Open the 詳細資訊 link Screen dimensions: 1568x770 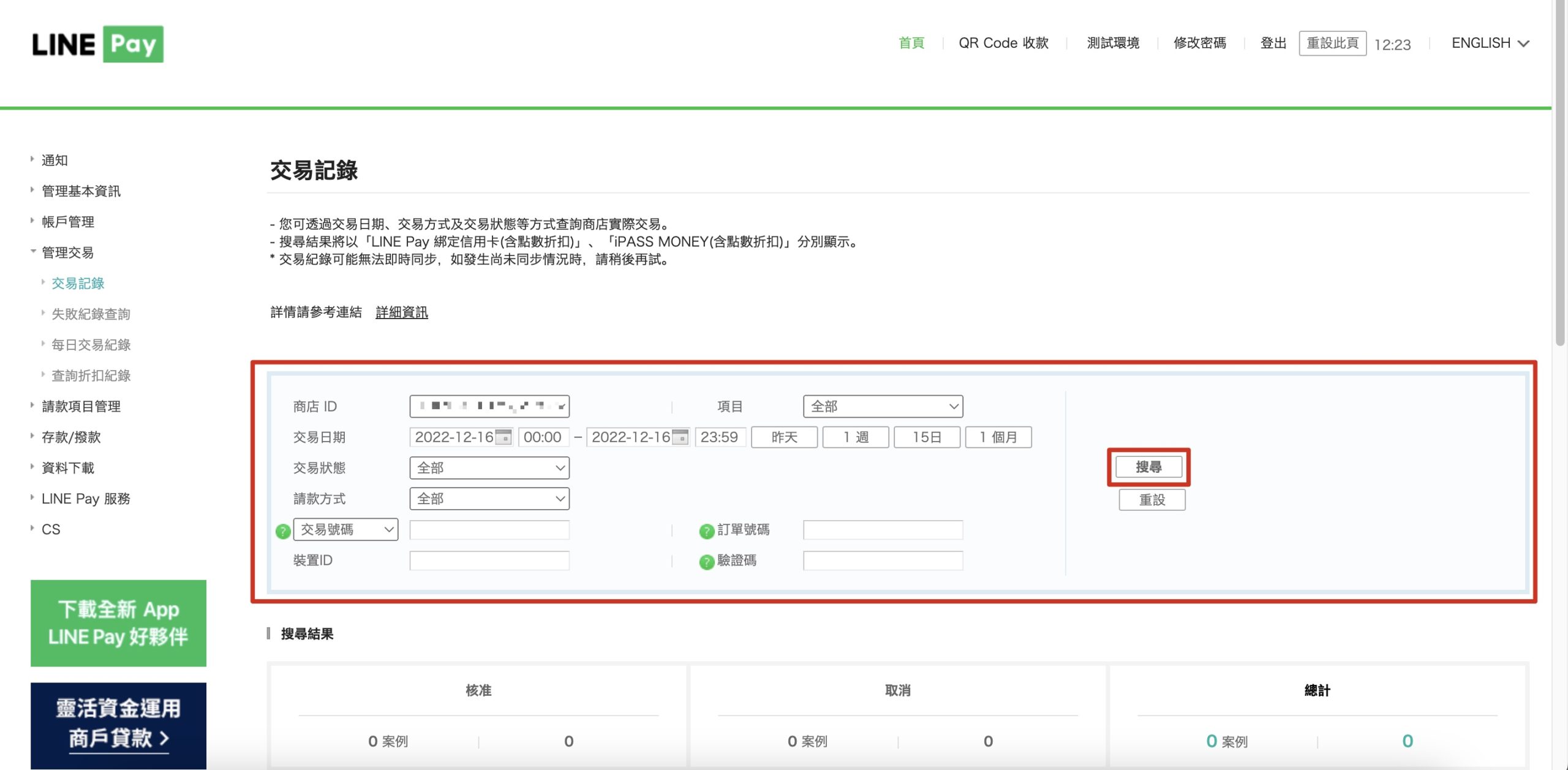[x=402, y=312]
